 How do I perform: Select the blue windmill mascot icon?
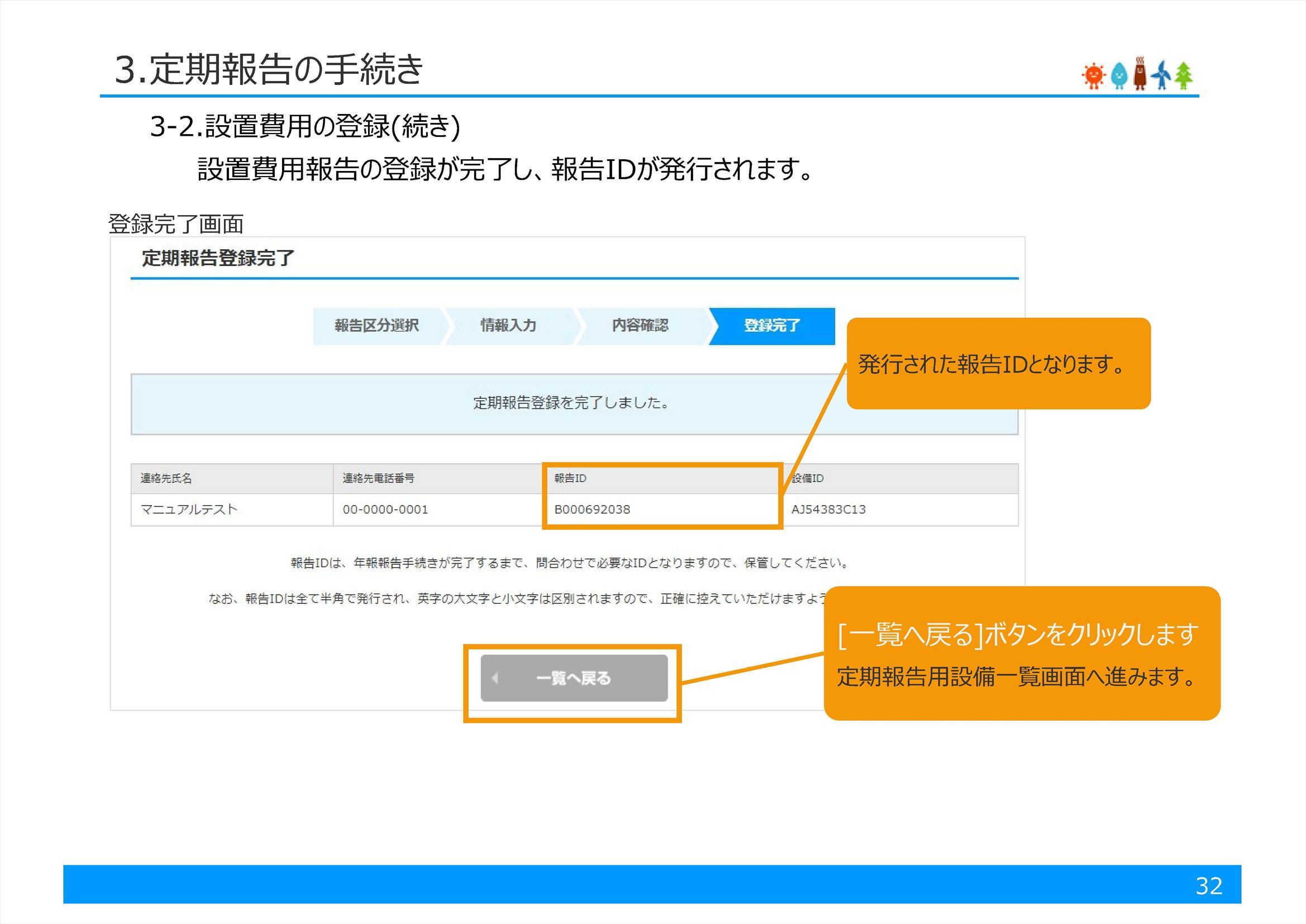click(1160, 75)
